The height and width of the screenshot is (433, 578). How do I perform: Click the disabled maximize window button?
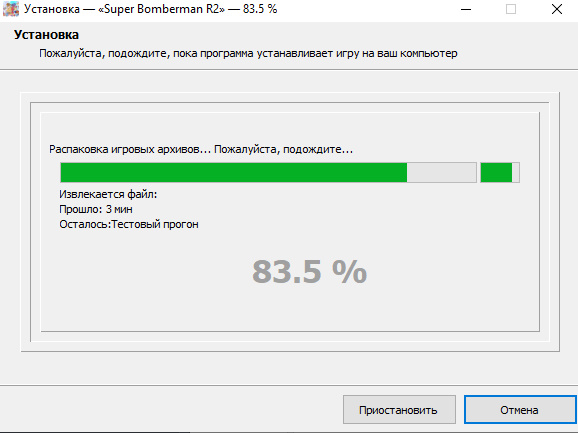[511, 10]
